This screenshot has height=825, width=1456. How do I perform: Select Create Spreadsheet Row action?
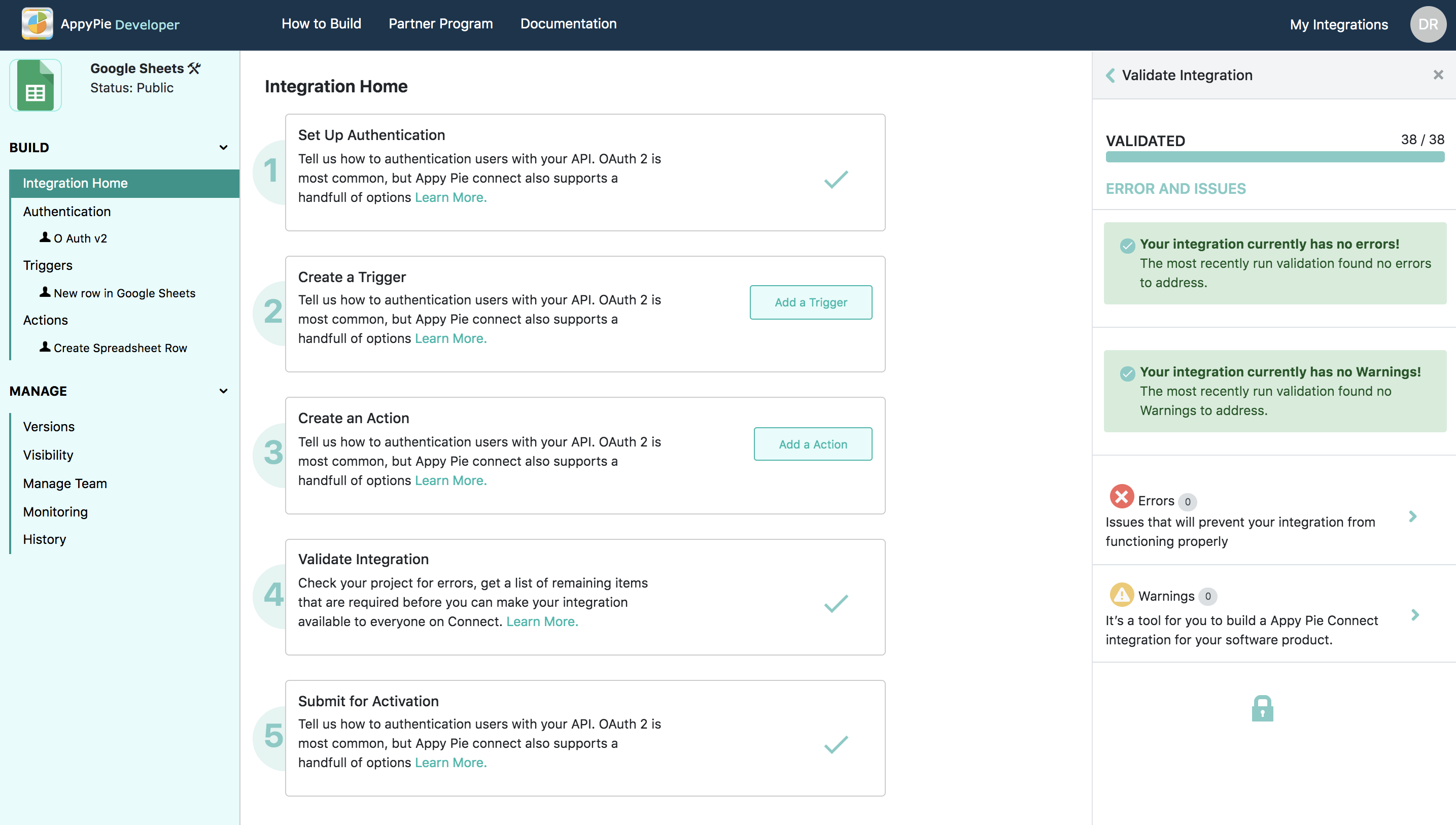click(x=120, y=349)
